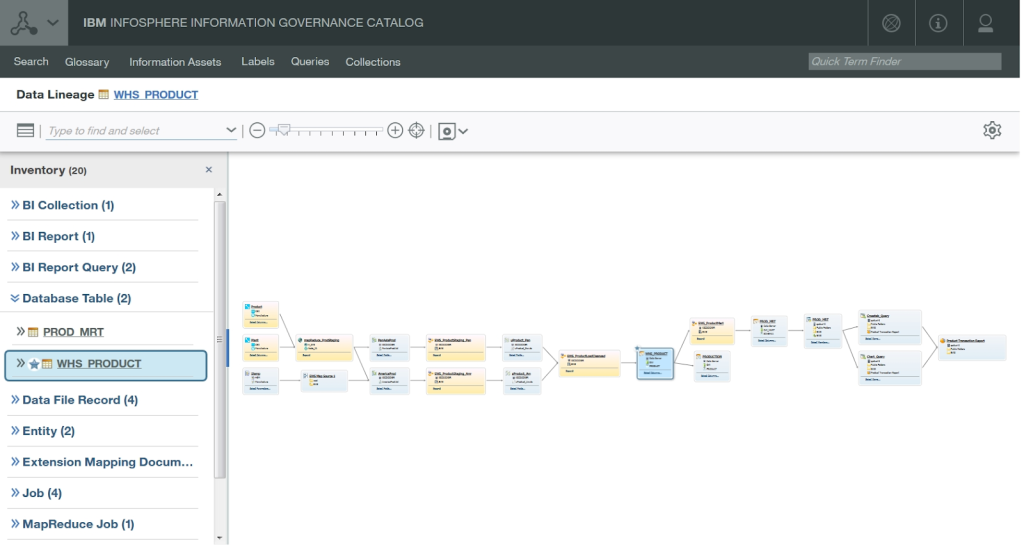The image size is (1024, 547).
Task: Close the Inventory panel
Action: click(x=209, y=170)
